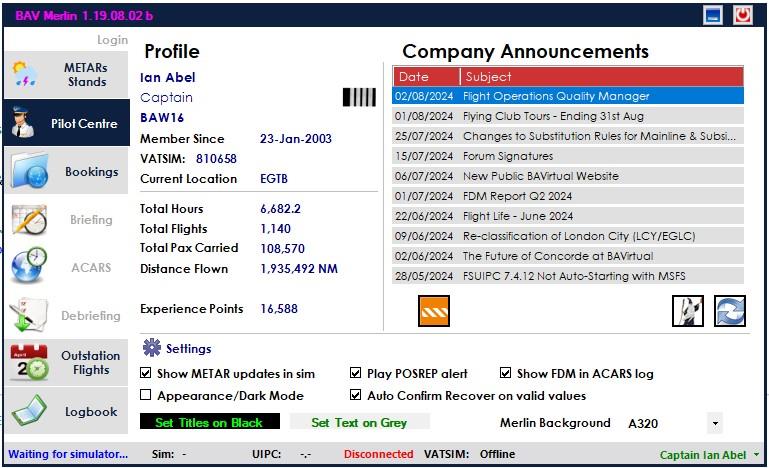This screenshot has height=468, width=769.
Task: Sort announcements by Subject column header
Action: 602,77
